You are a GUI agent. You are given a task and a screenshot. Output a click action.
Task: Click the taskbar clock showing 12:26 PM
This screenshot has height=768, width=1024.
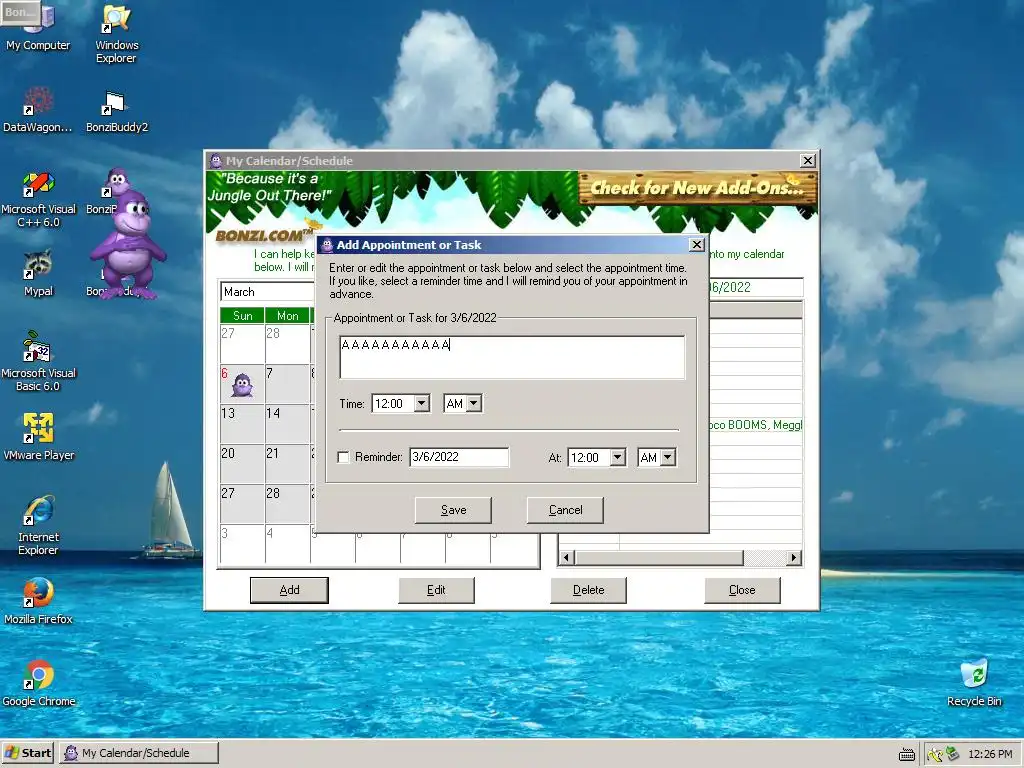[x=990, y=754]
